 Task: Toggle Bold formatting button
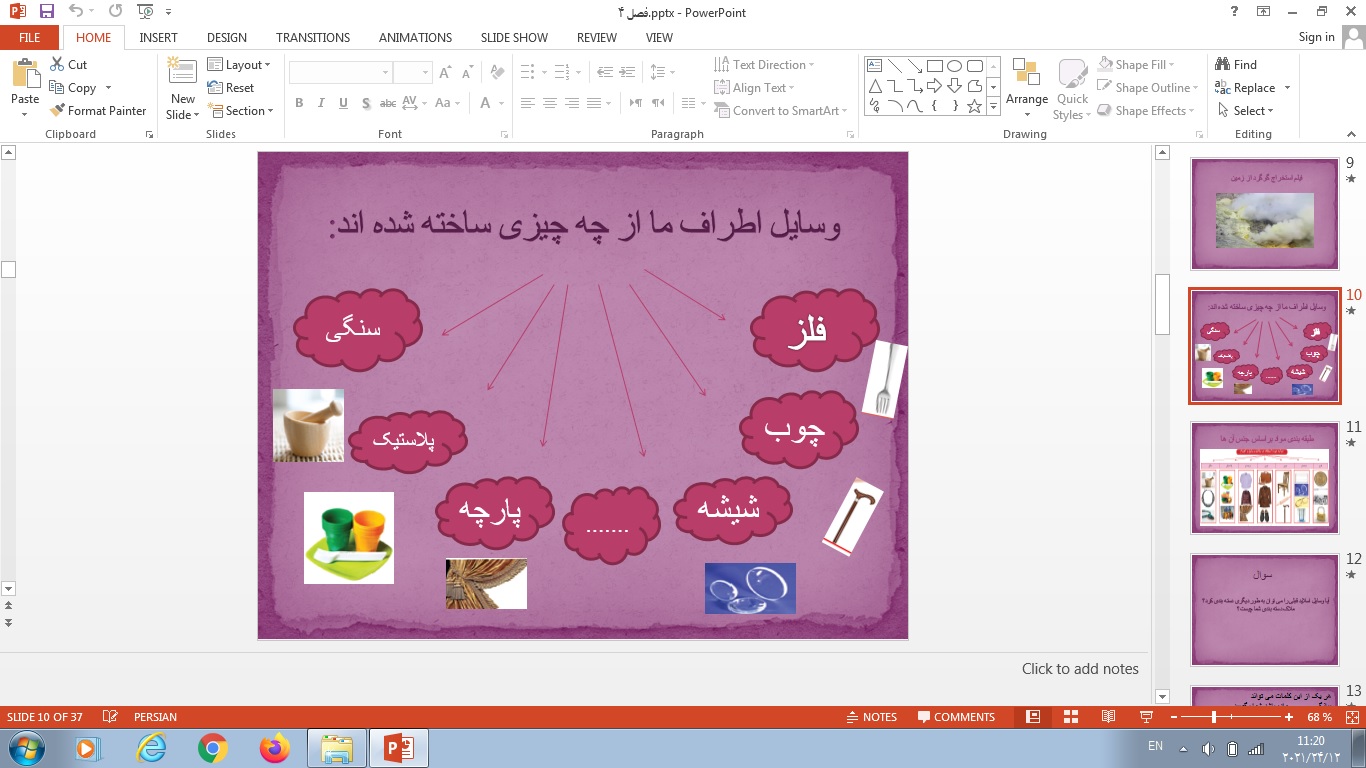click(299, 103)
